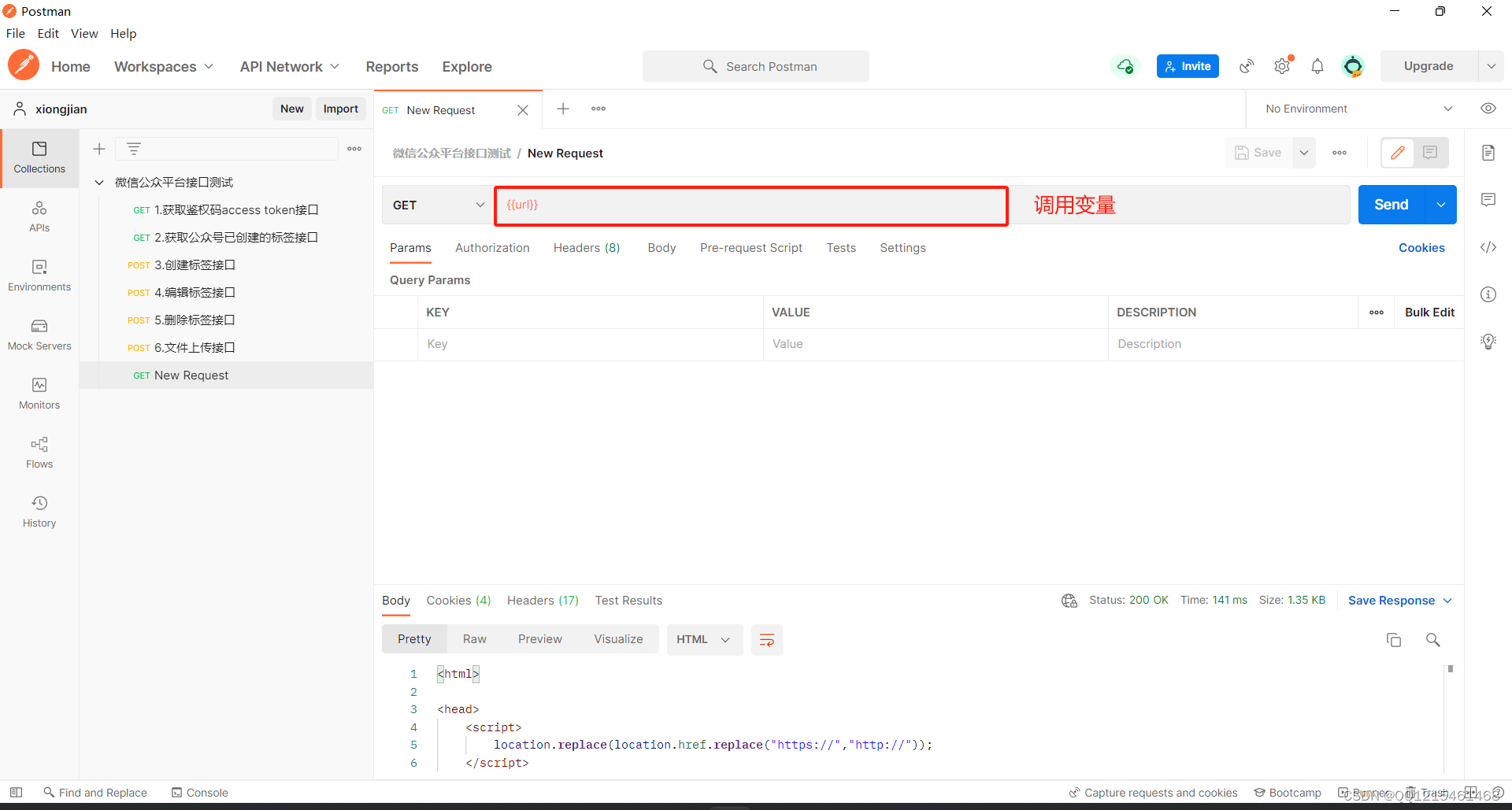Image resolution: width=1512 pixels, height=810 pixels.
Task: Click the Search Postman field
Action: pos(756,66)
